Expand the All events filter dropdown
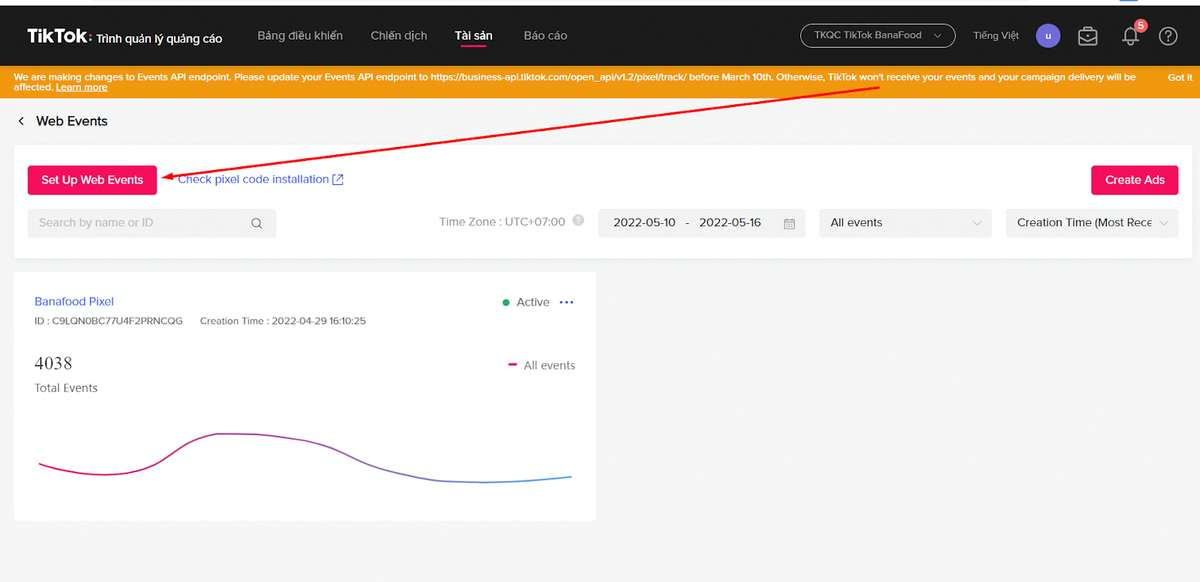Screen dimensions: 1200x582 click(x=905, y=223)
